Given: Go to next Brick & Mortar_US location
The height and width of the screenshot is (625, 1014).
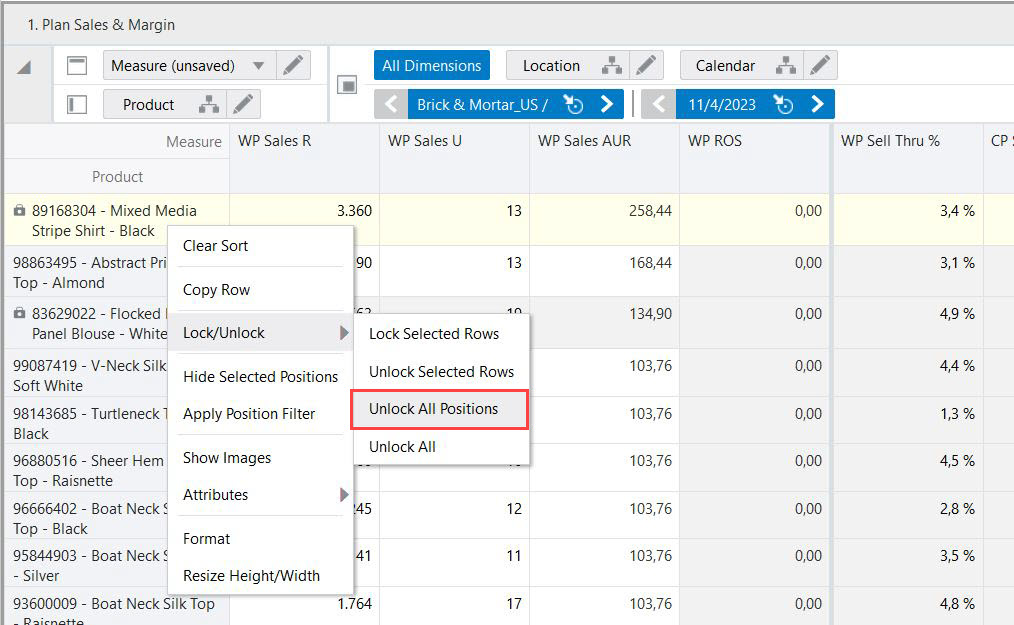Looking at the screenshot, I should click(607, 104).
